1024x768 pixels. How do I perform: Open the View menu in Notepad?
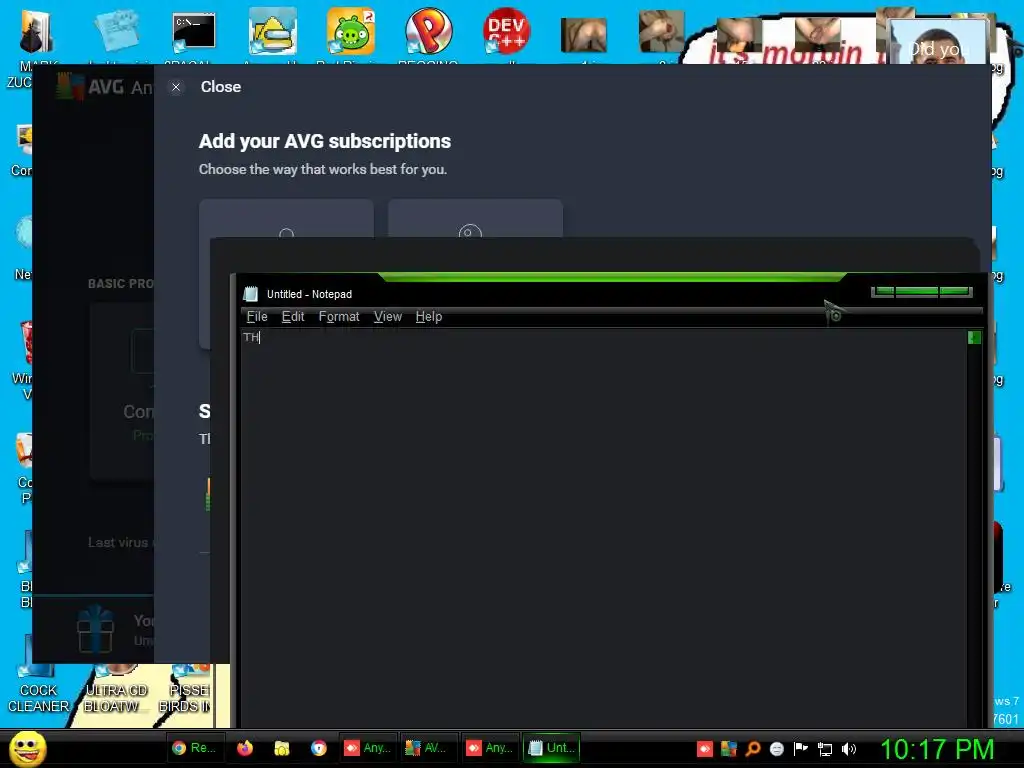point(387,317)
